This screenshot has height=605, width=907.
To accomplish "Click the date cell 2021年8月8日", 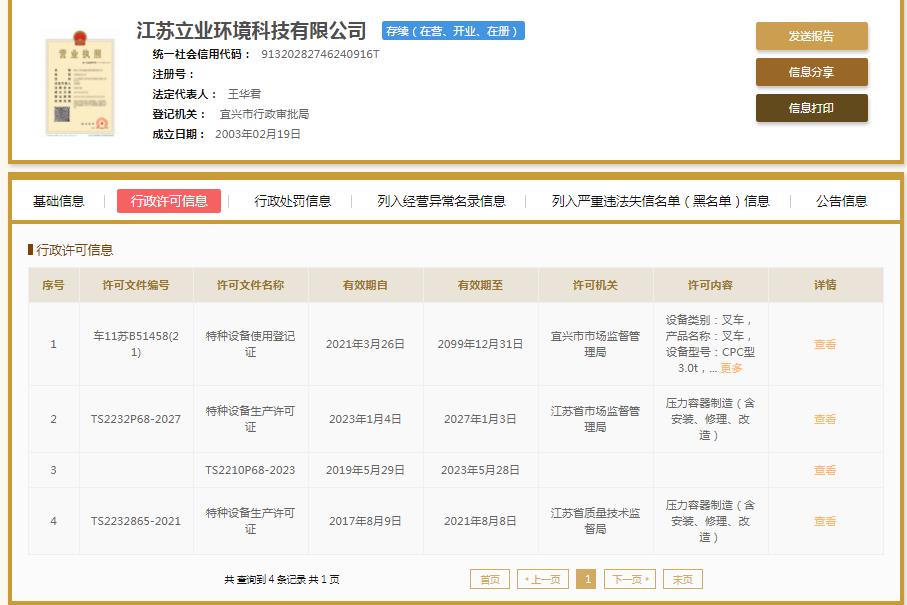I will coord(480,521).
